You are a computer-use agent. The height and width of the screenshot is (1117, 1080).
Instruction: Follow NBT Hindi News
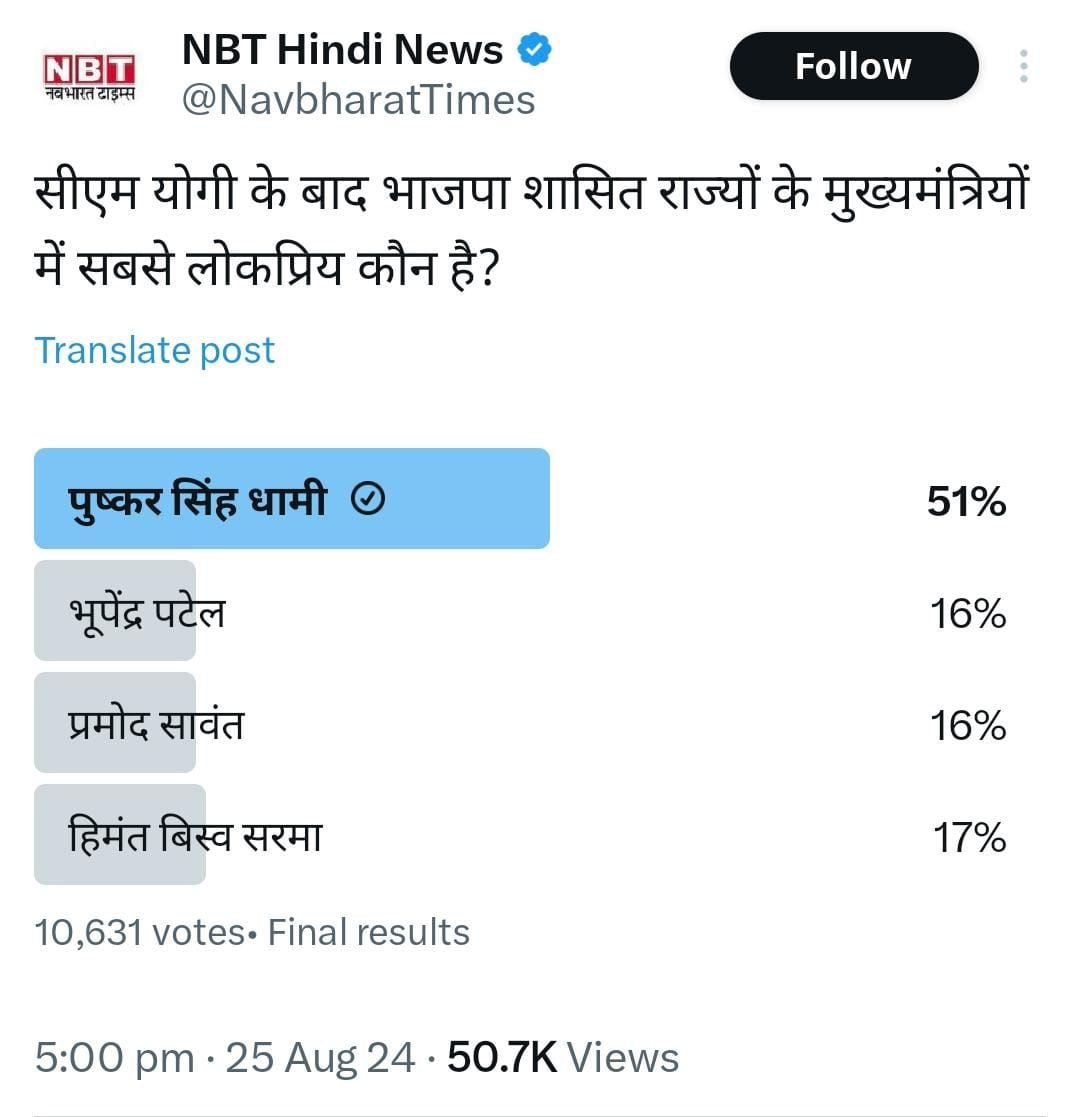(853, 66)
